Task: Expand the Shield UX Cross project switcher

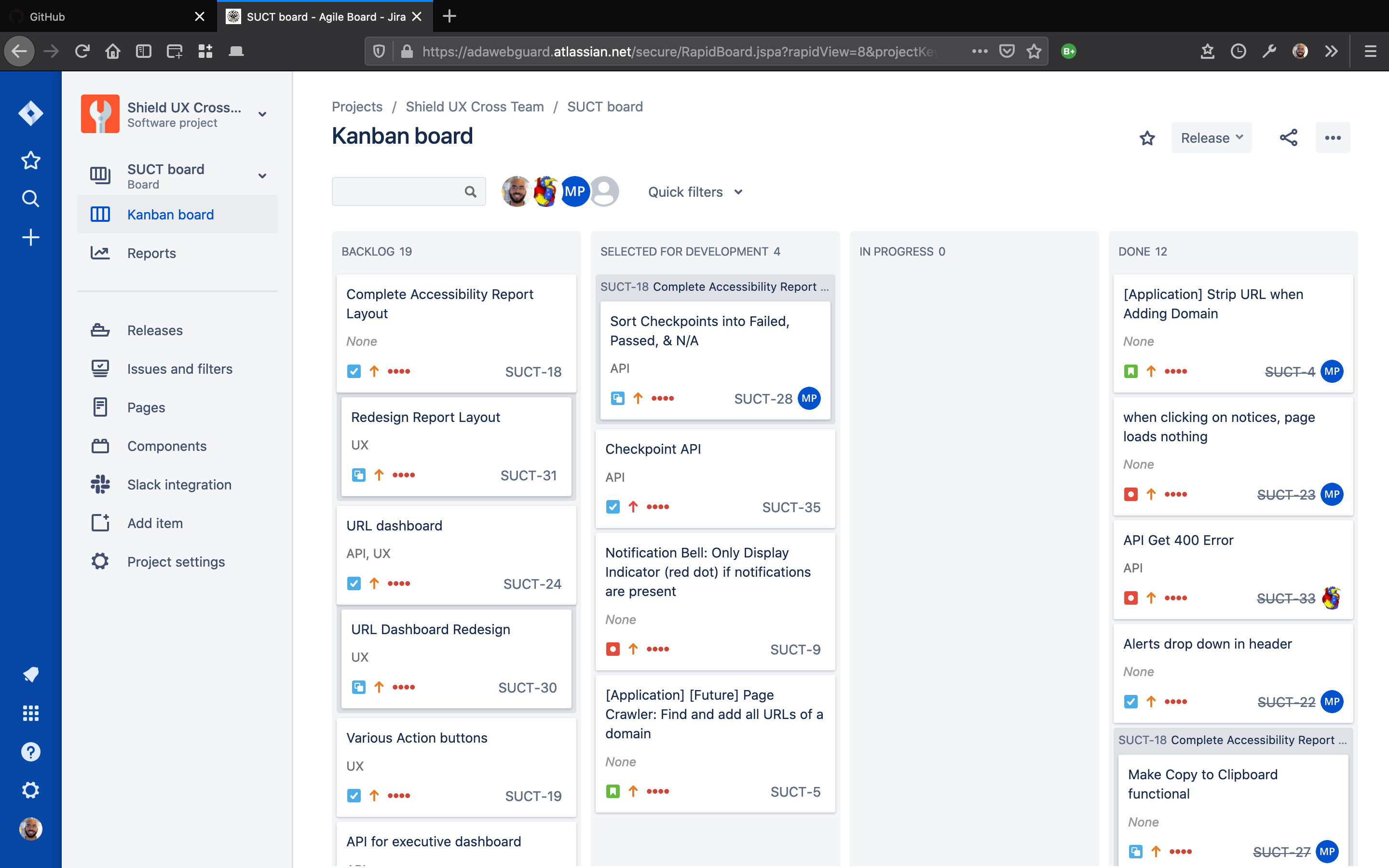Action: 262,114
